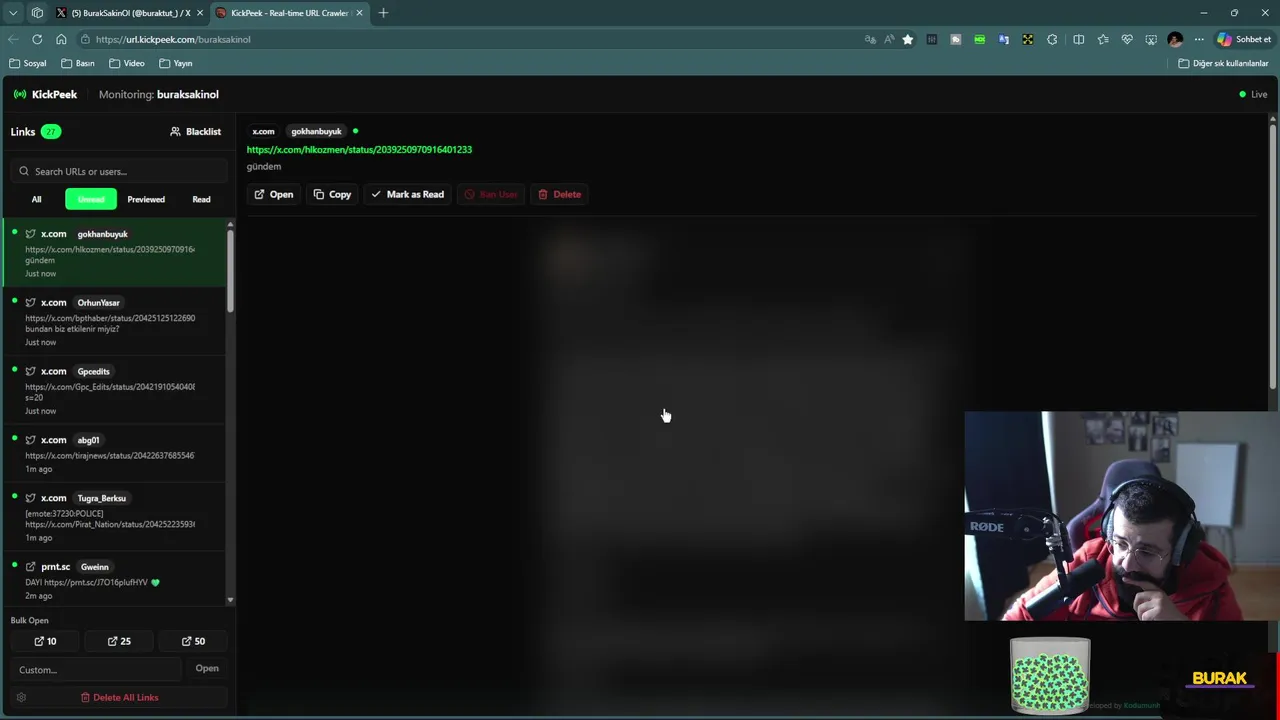1280x720 pixels.
Task: Click the translate page icon
Action: 870,39
